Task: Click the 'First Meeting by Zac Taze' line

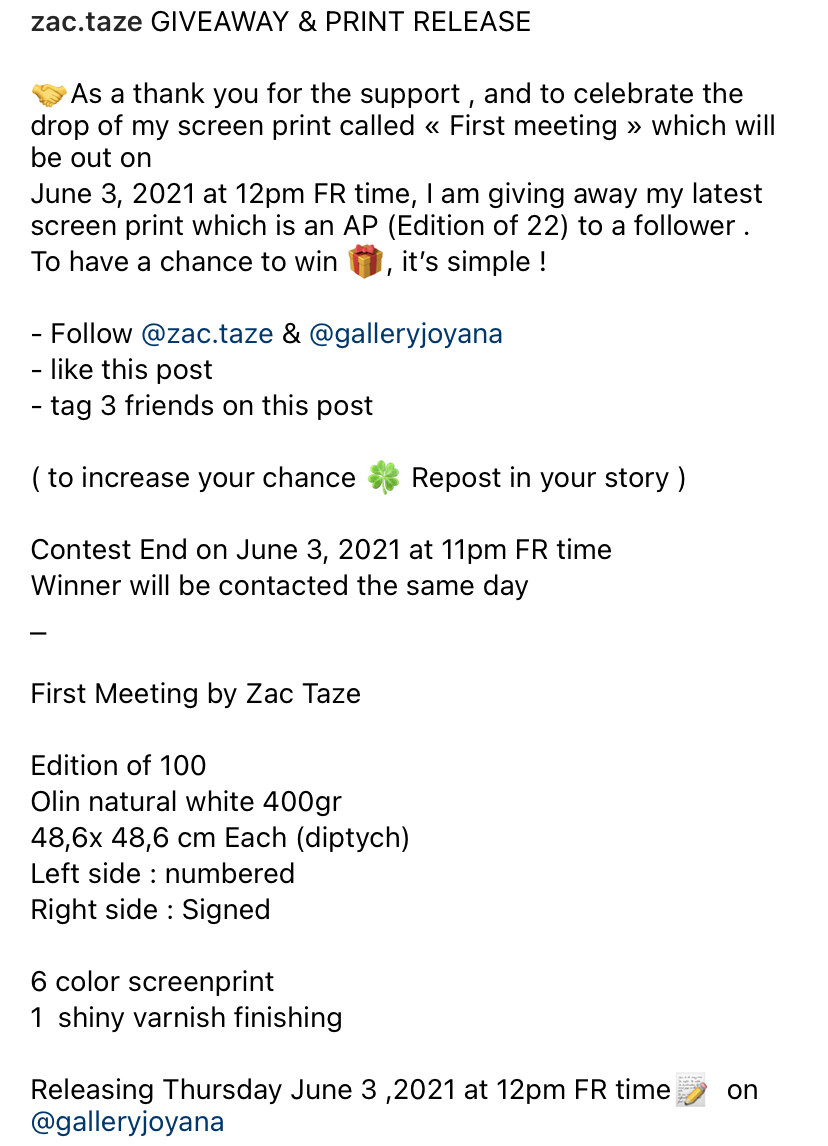Action: (196, 694)
